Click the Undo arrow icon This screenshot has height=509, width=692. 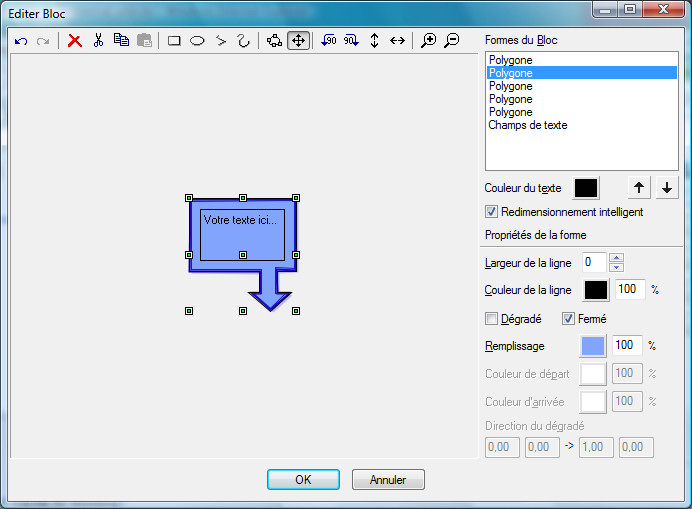coord(21,41)
